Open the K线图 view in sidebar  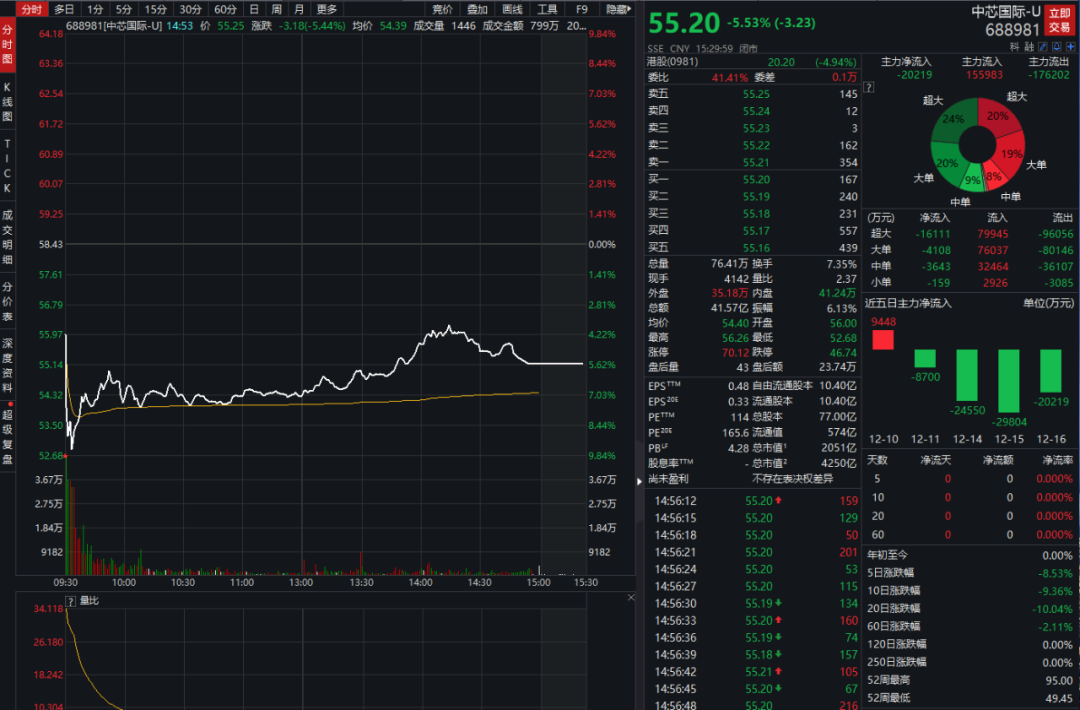coord(7,102)
